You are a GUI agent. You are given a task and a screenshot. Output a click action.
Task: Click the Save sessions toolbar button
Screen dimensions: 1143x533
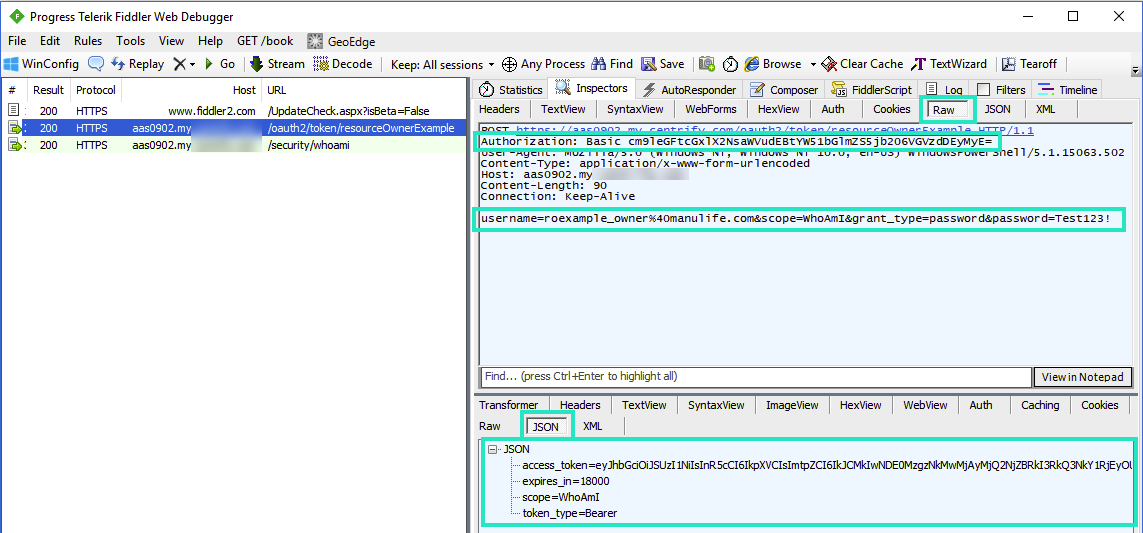pyautogui.click(x=663, y=64)
